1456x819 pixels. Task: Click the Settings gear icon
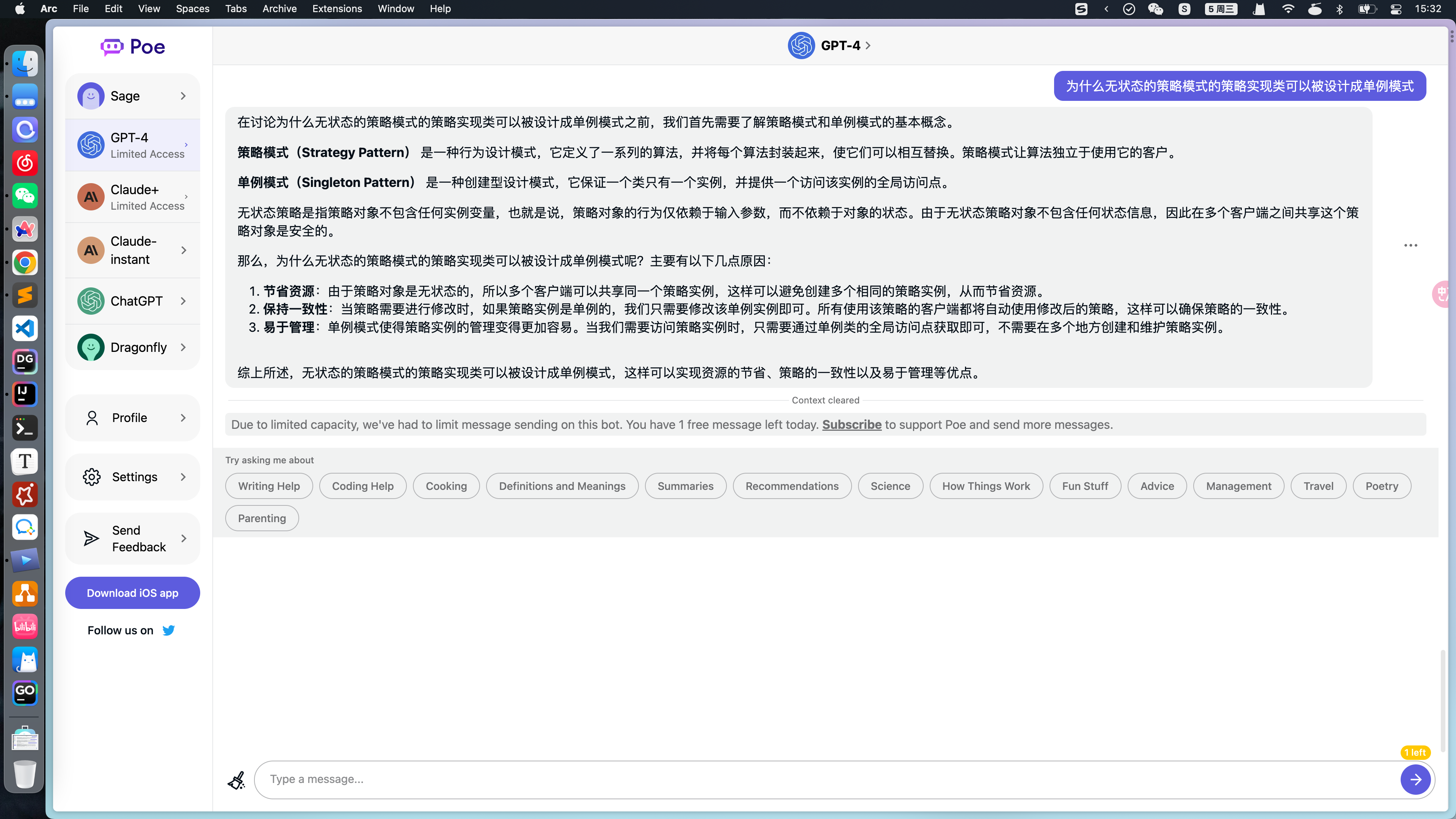91,477
